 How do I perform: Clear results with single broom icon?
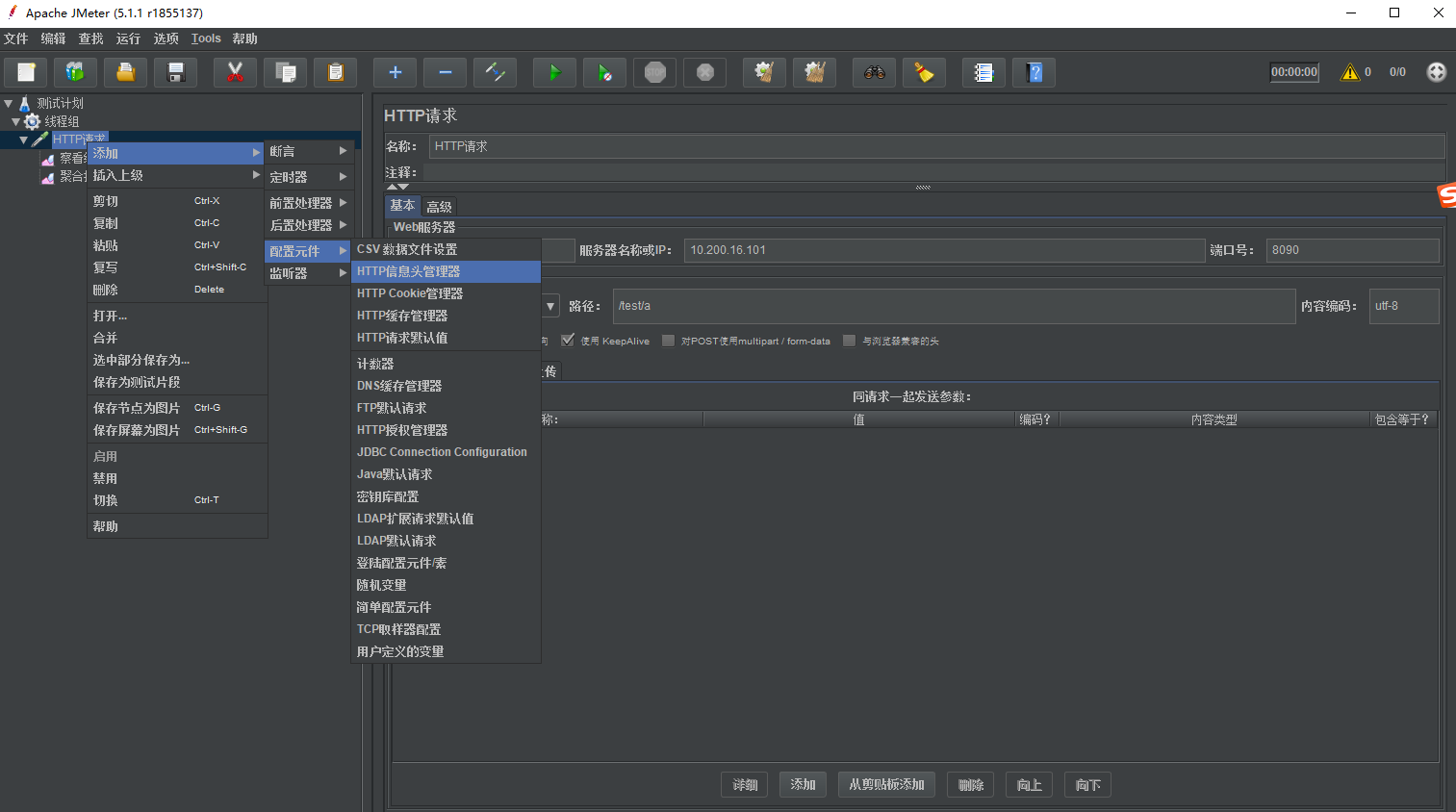(764, 72)
